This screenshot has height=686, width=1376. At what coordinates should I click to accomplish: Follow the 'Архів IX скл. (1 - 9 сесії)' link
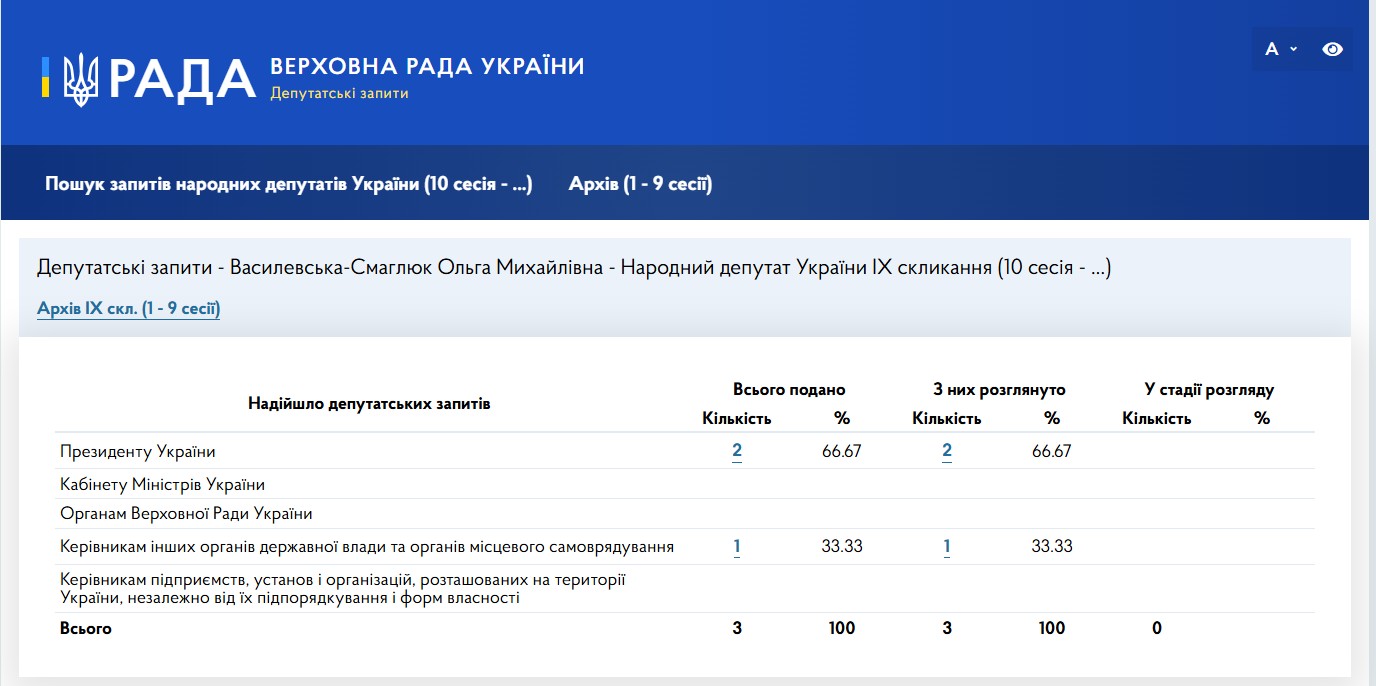click(128, 308)
